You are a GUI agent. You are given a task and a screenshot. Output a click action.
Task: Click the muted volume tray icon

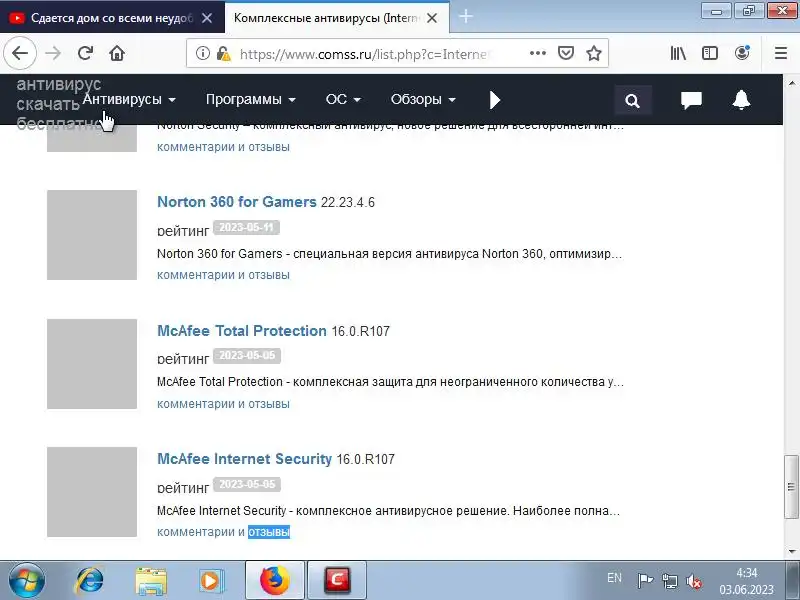pyautogui.click(x=694, y=581)
